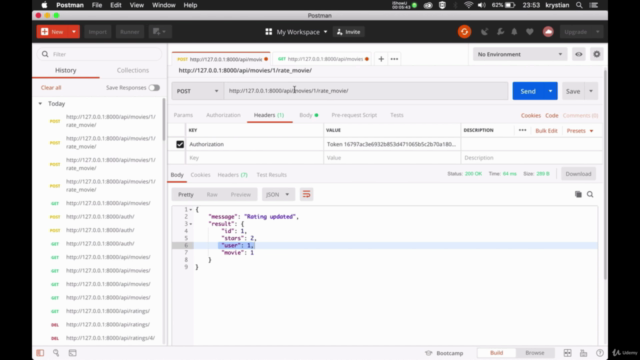Open the user avatar icon
The height and width of the screenshot is (360, 640).
(x=548, y=32)
